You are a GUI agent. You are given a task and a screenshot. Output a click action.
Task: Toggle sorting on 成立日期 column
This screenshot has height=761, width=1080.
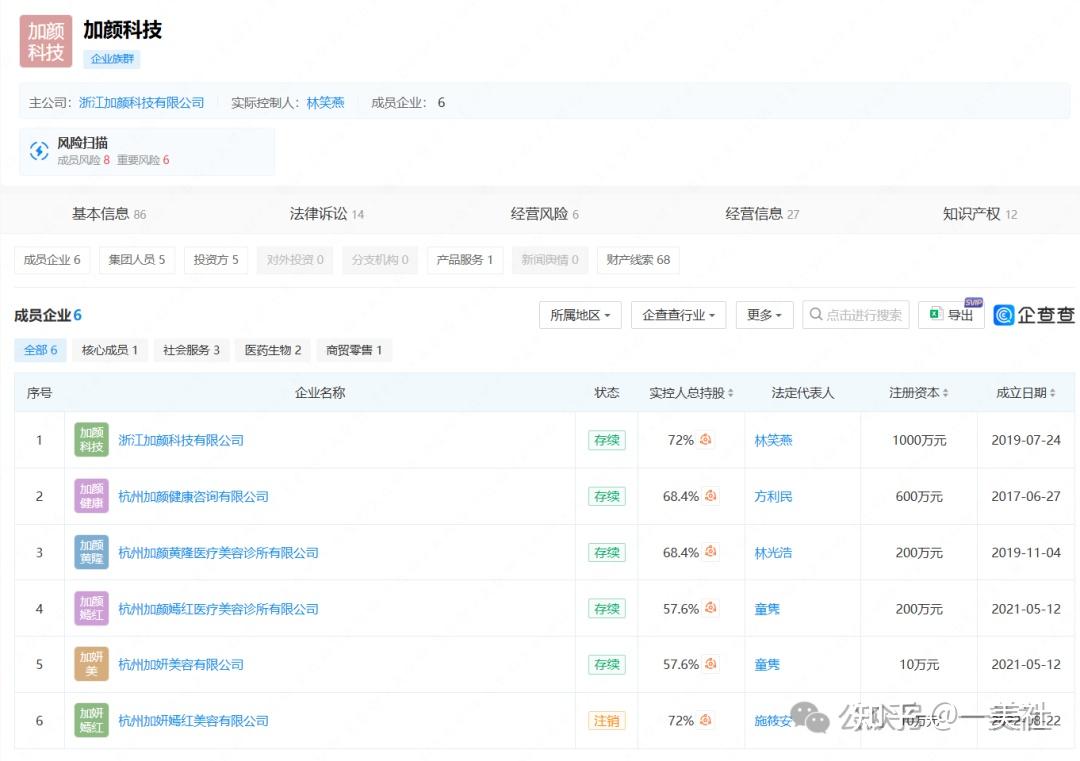coord(1050,393)
